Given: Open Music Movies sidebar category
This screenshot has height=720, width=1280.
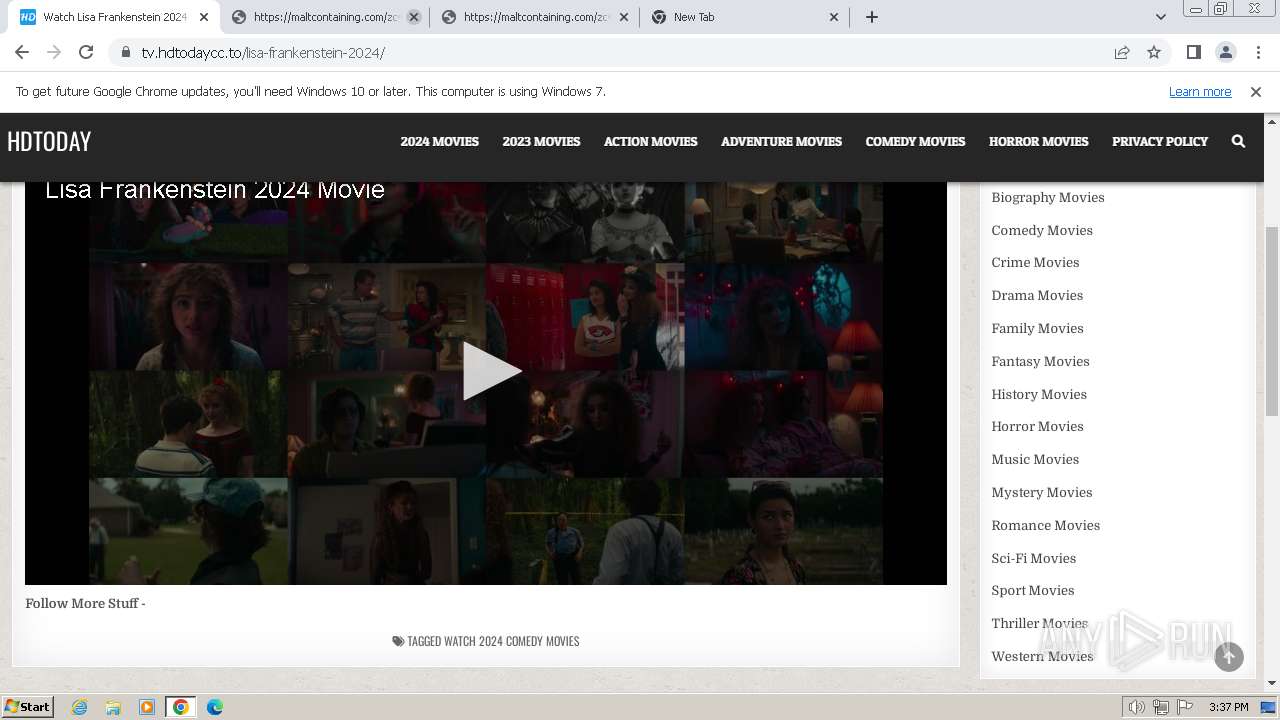Looking at the screenshot, I should click(1035, 459).
